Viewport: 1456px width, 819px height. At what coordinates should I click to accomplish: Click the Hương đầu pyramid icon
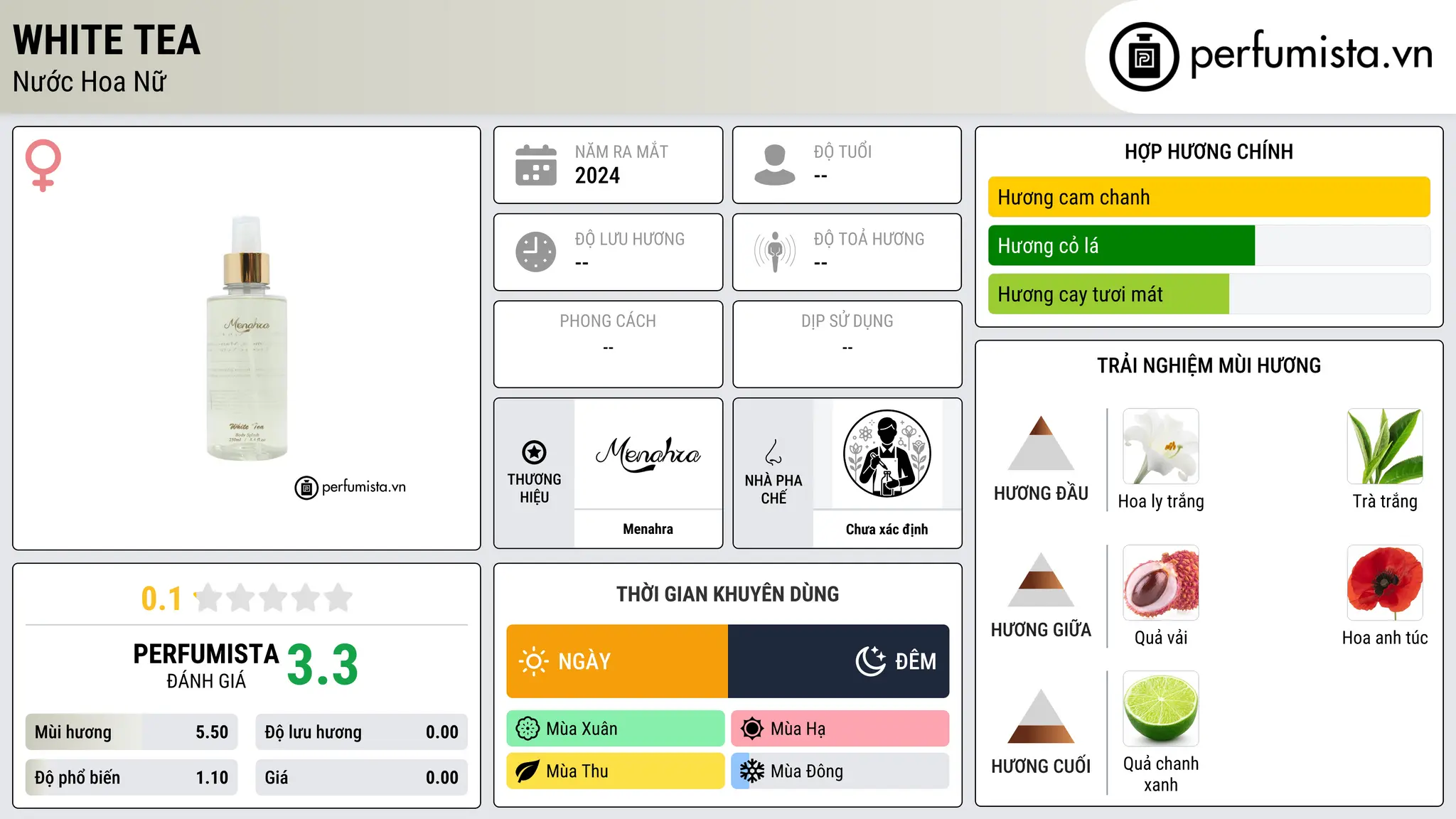(x=1042, y=444)
